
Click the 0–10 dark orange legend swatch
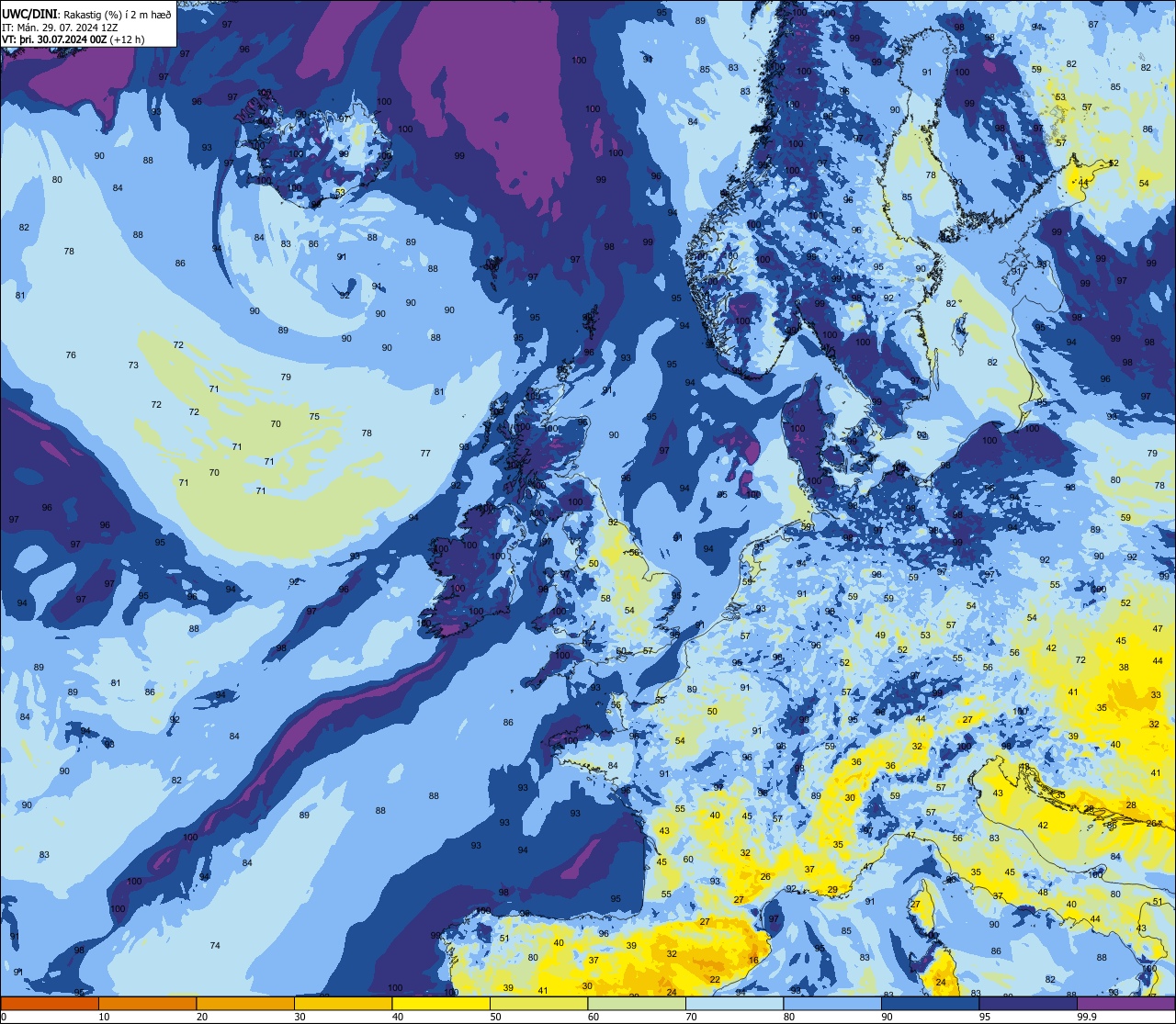coord(50,1003)
